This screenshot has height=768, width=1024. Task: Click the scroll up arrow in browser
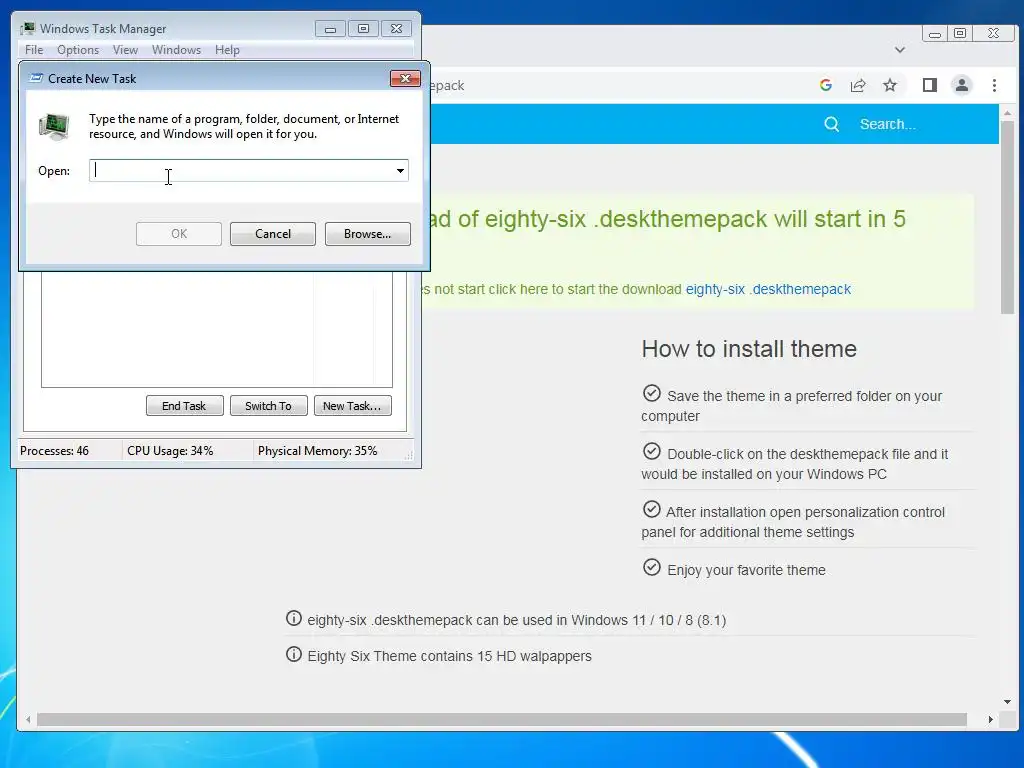click(x=1007, y=114)
